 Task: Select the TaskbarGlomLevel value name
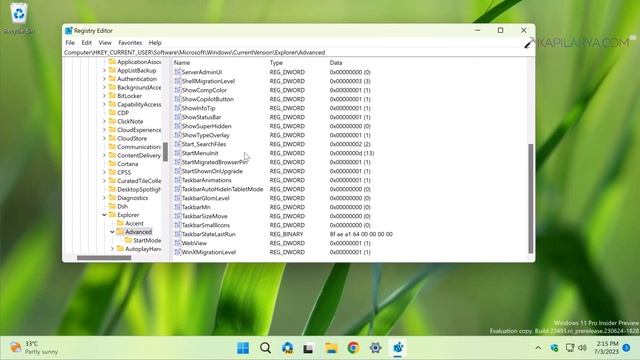click(205, 198)
